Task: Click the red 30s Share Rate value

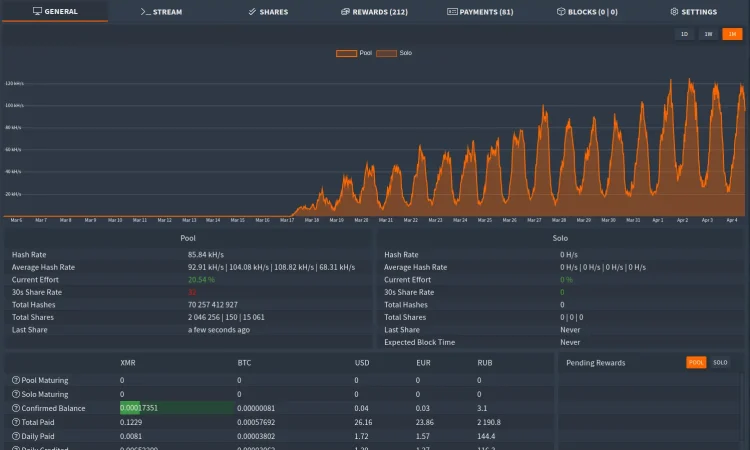Action: click(192, 292)
